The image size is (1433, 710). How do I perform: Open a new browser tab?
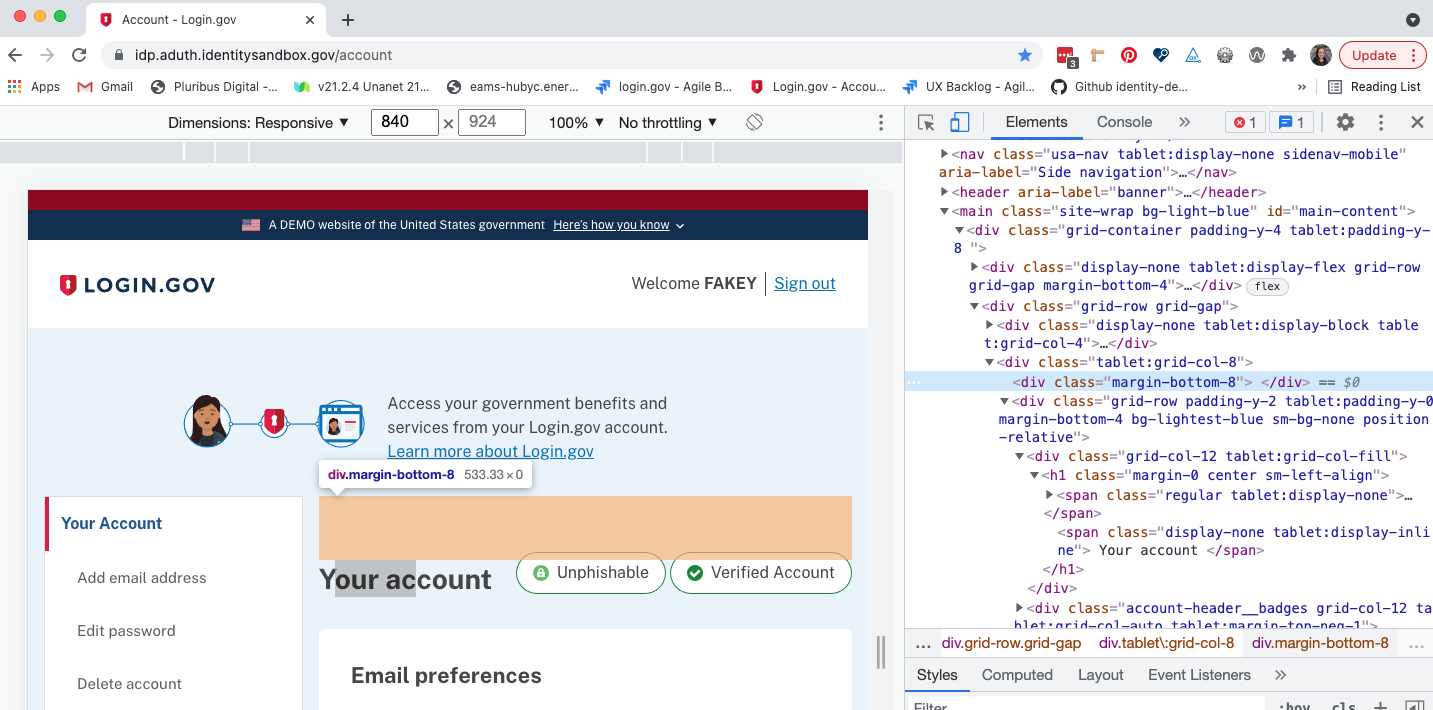pyautogui.click(x=348, y=20)
